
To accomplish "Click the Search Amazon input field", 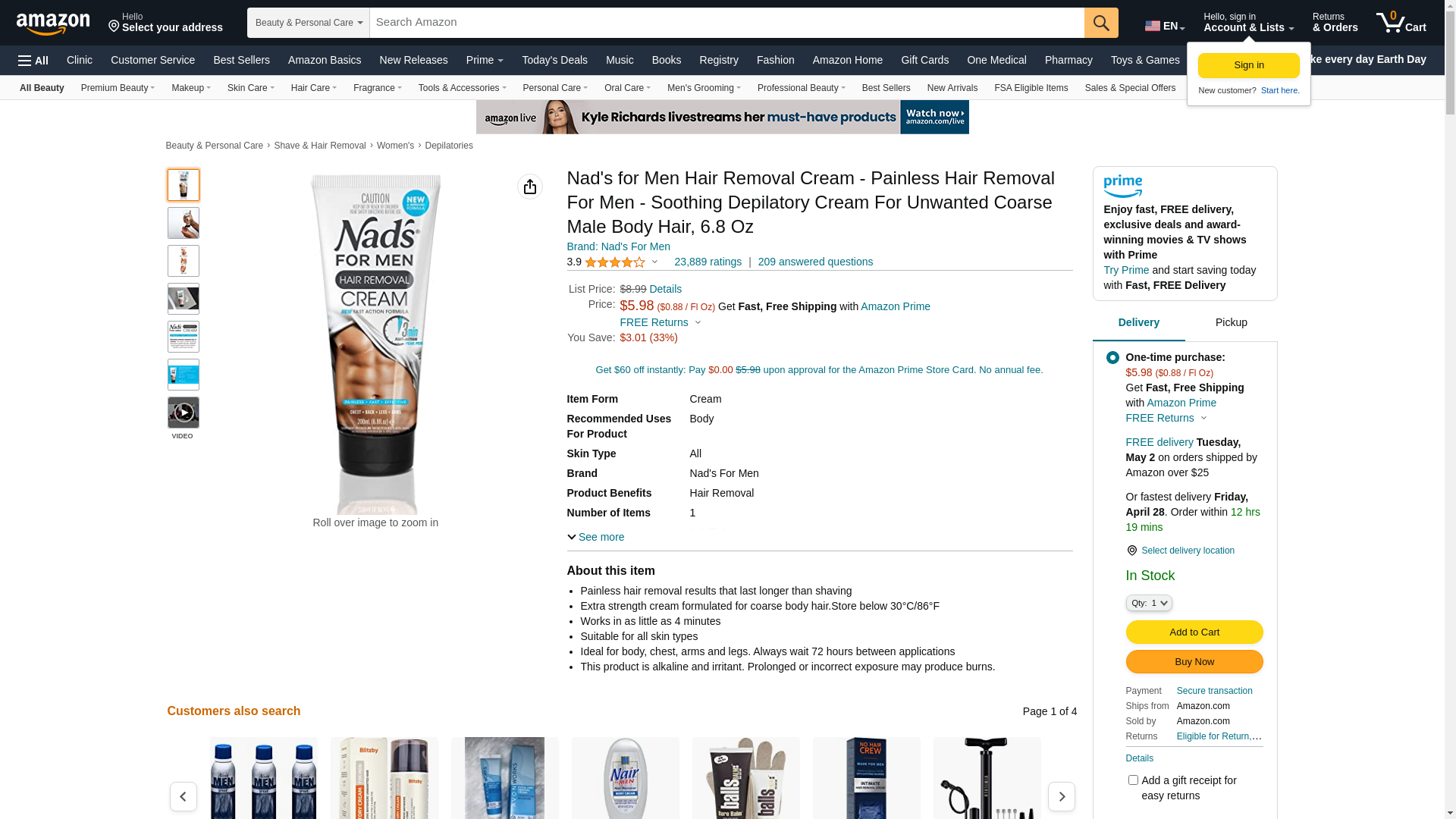I will (x=726, y=23).
